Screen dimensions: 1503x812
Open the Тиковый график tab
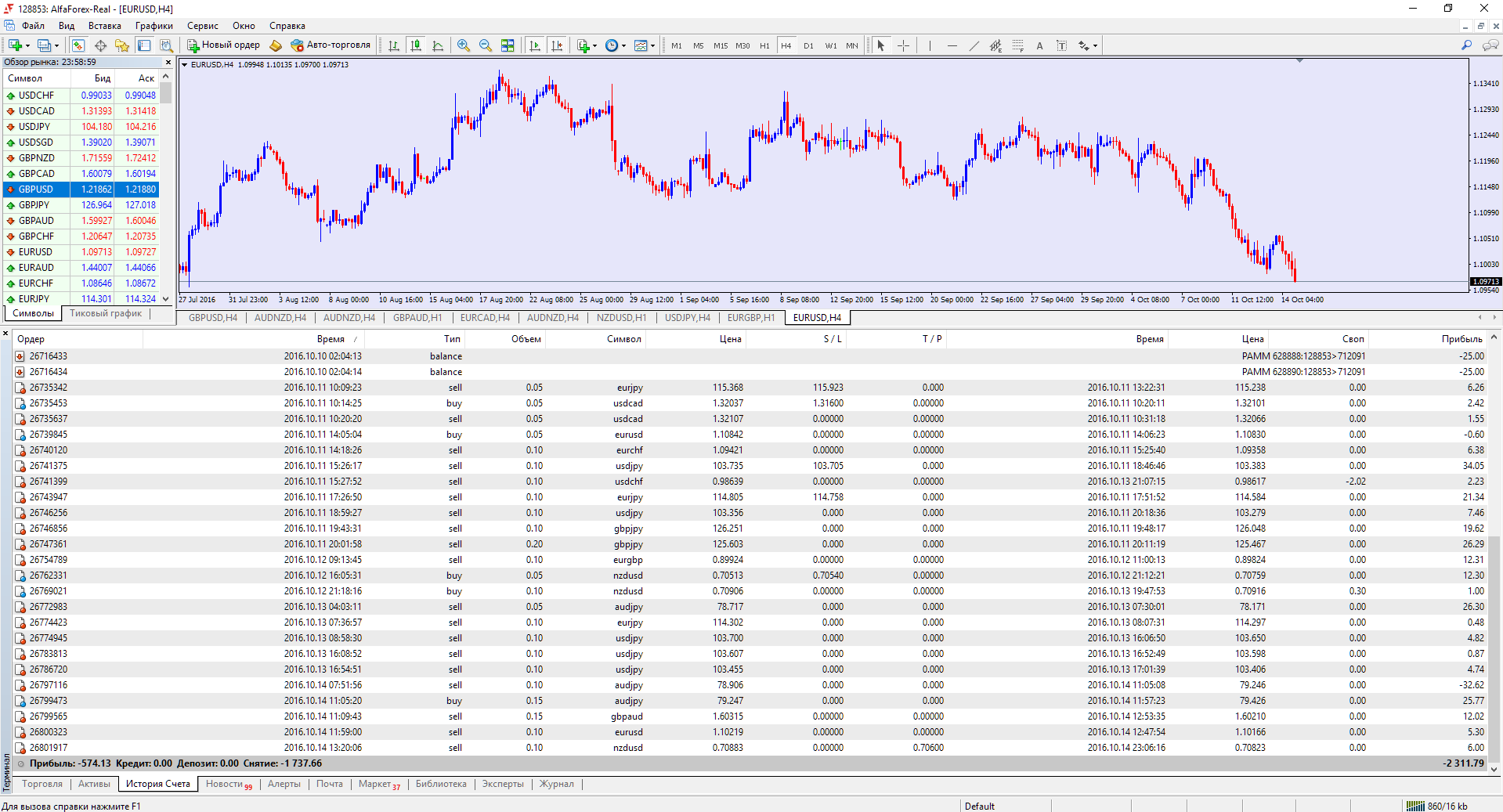(106, 313)
